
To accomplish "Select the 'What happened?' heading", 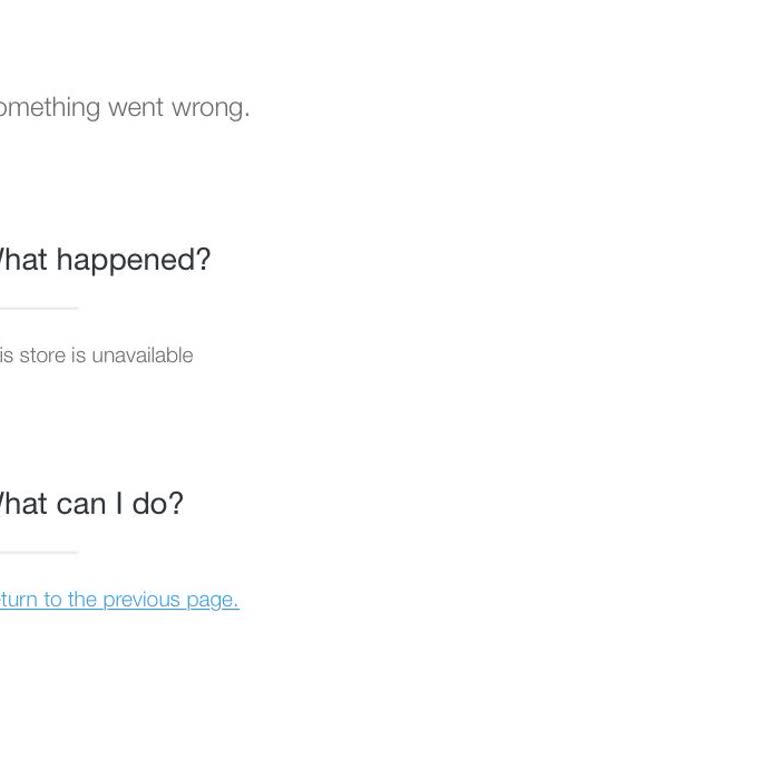I will 104,260.
